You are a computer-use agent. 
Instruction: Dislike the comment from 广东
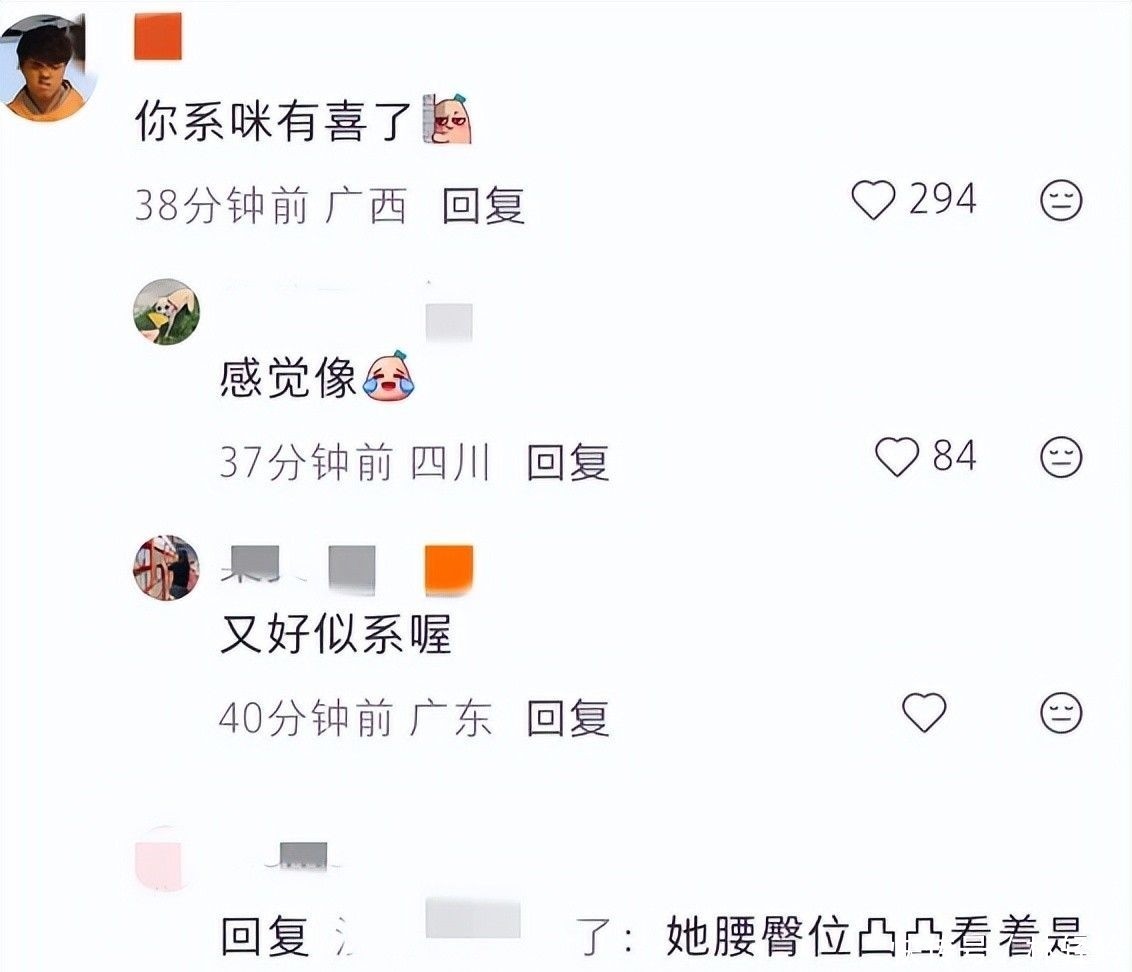coord(1061,713)
